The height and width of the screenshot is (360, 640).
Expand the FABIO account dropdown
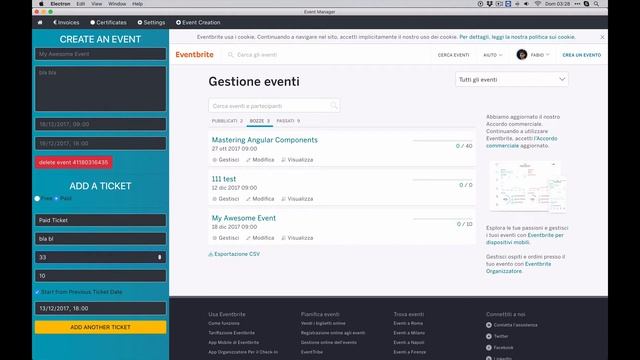[x=540, y=55]
